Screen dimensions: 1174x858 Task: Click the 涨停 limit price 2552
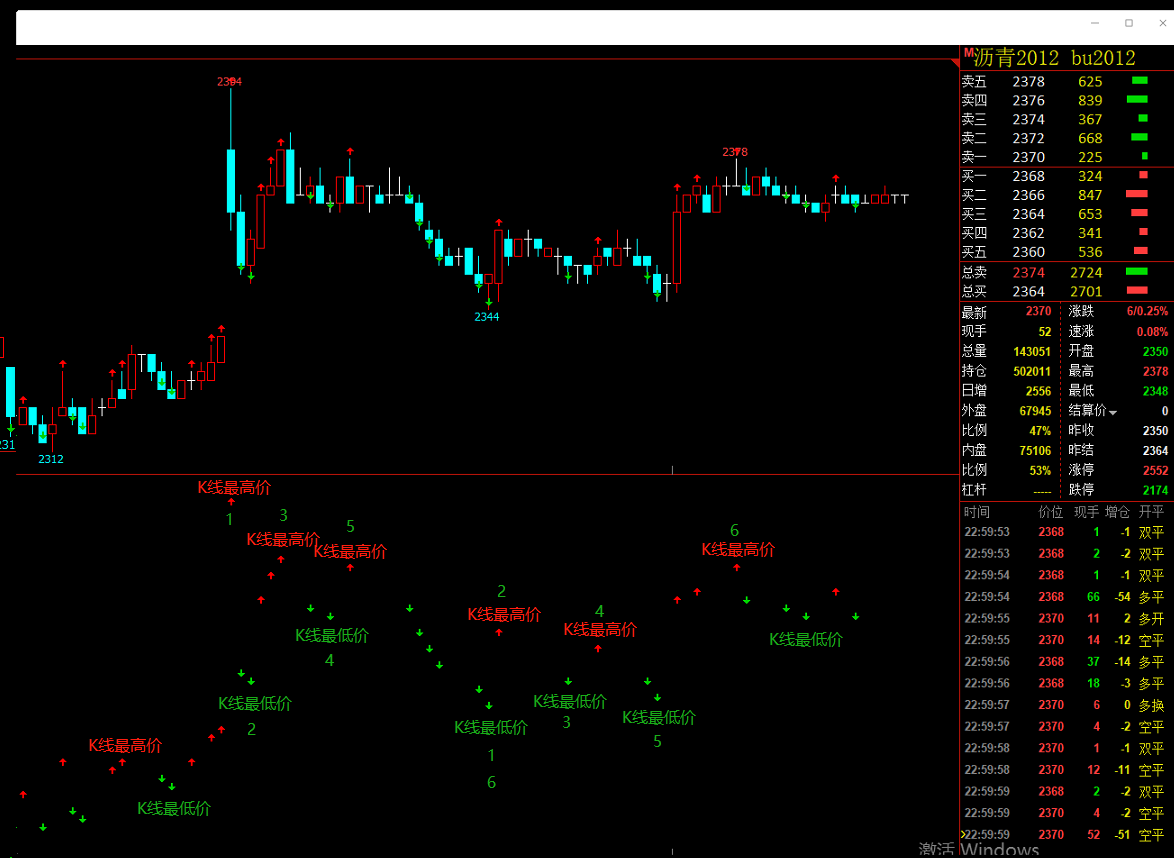pyautogui.click(x=1155, y=471)
